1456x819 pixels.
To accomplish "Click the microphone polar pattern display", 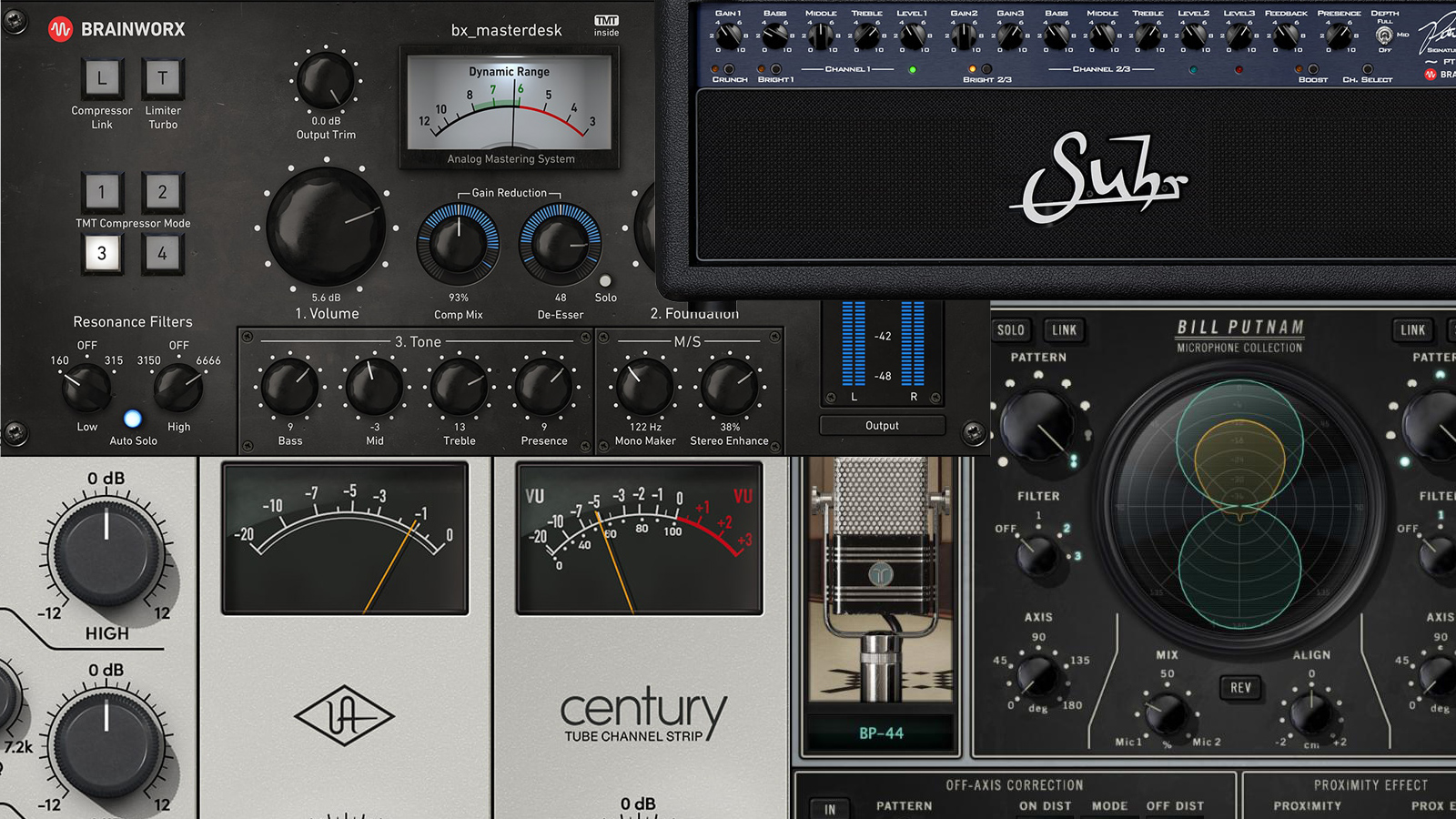I will 1239,504.
